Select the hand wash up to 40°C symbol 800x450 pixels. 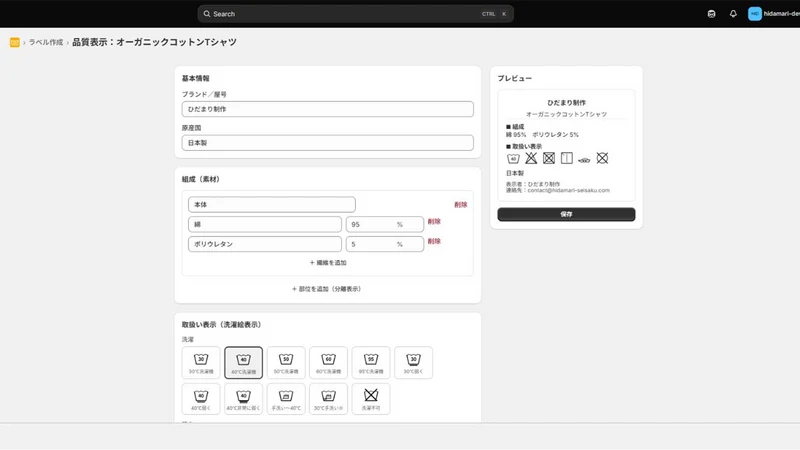(x=286, y=399)
